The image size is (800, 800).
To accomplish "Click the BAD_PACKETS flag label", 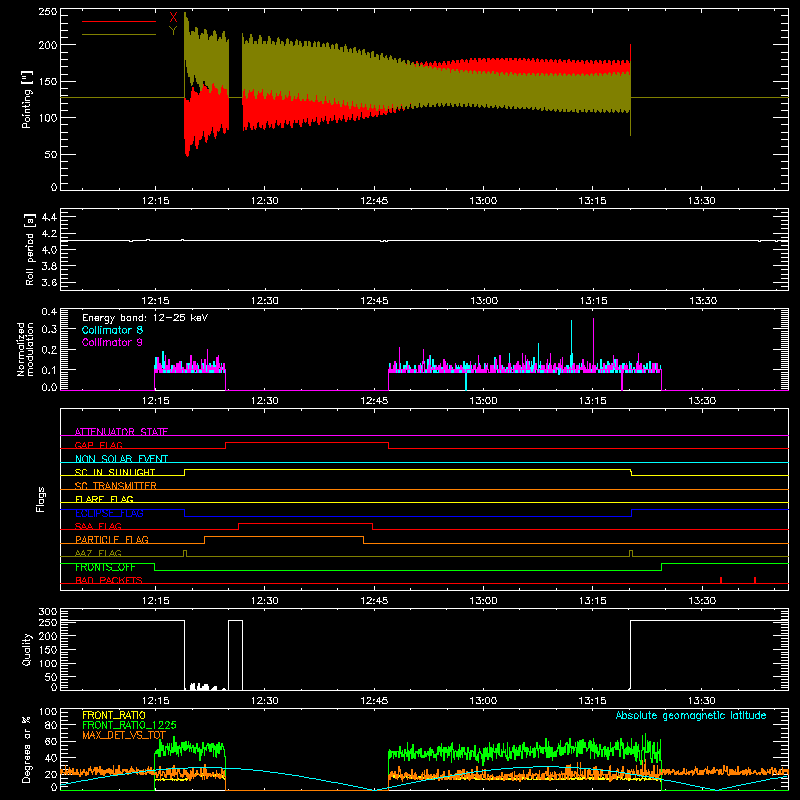I will (x=109, y=580).
